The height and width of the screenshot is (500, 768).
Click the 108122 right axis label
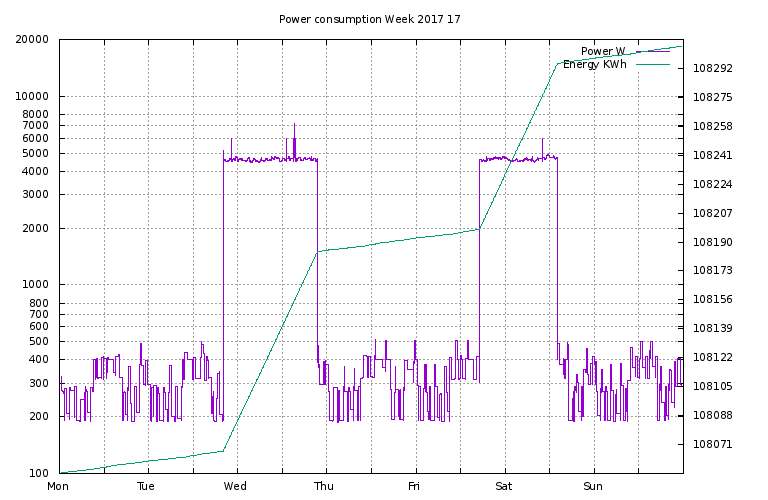click(713, 357)
